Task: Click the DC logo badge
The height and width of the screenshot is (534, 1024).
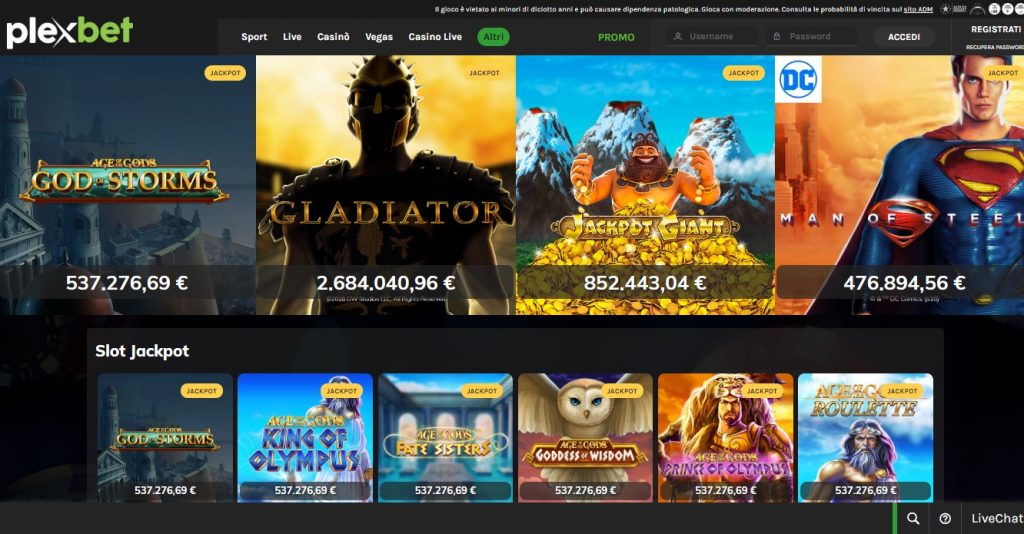Action: tap(798, 80)
